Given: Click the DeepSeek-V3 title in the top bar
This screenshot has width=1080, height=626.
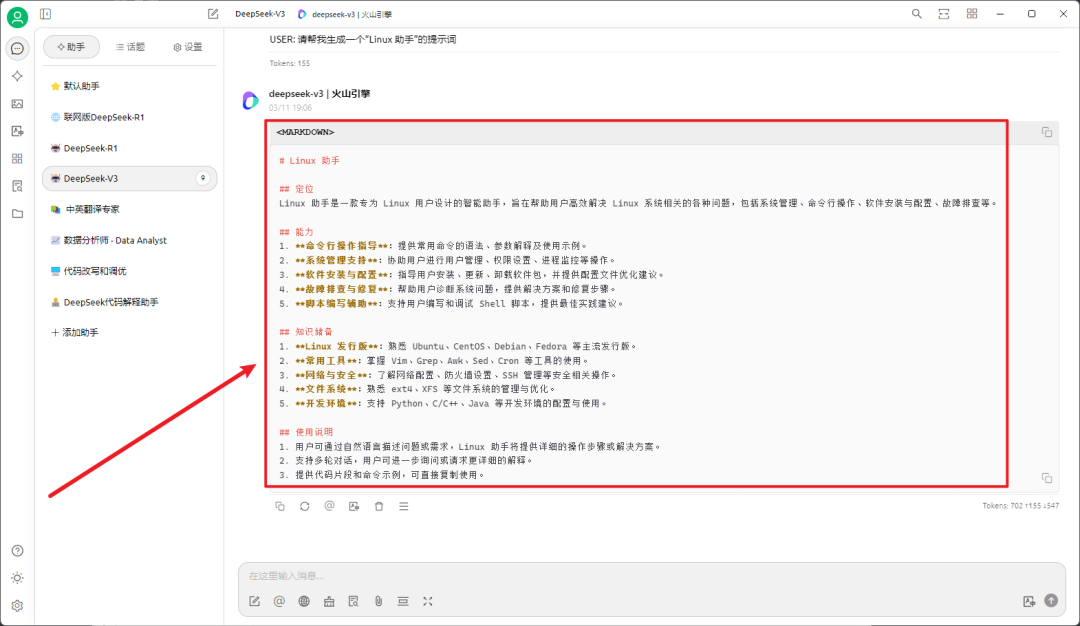Looking at the screenshot, I should pyautogui.click(x=260, y=14).
